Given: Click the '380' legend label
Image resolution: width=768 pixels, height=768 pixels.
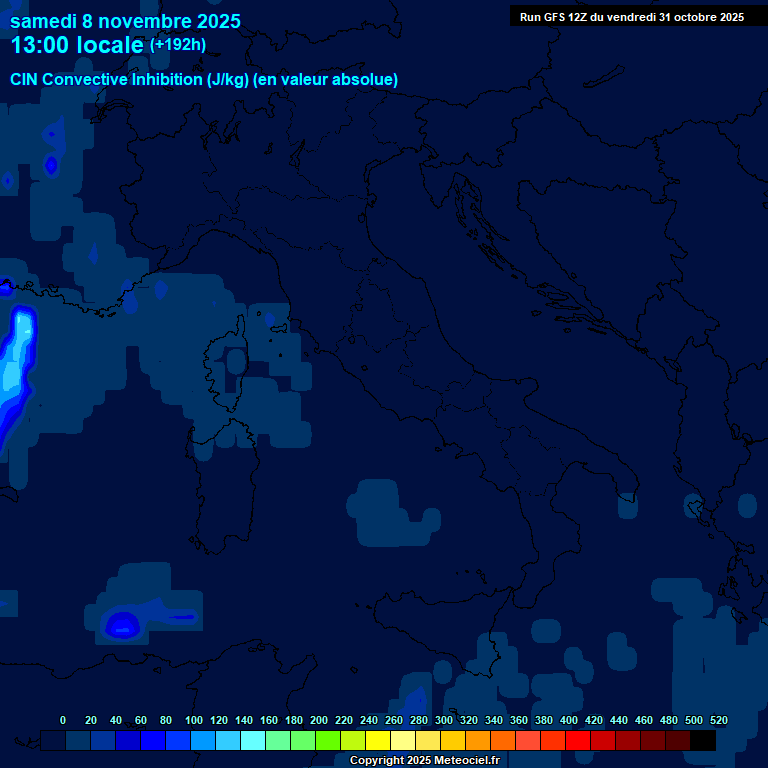Looking at the screenshot, I should click(543, 720).
